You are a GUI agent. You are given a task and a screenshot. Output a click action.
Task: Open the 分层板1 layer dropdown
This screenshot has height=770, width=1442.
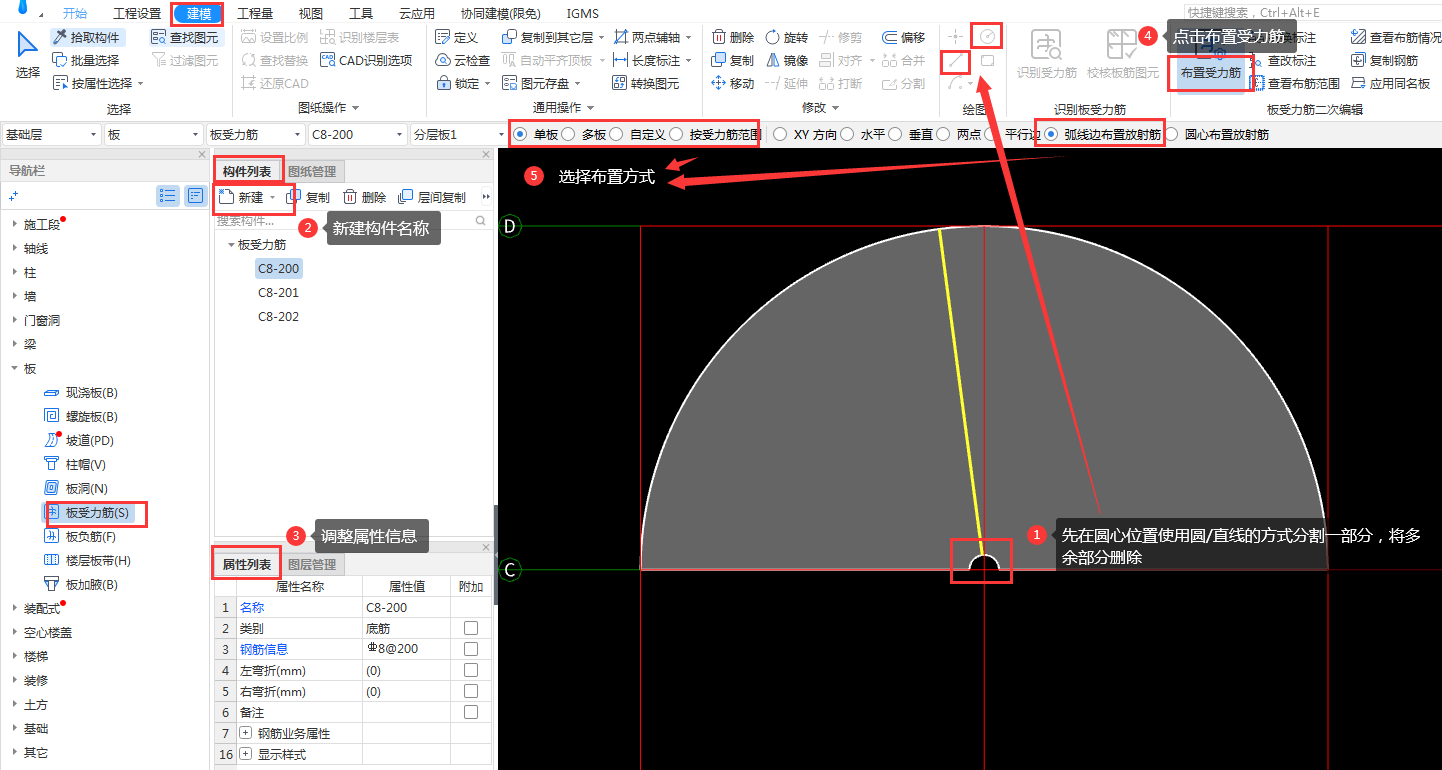pyautogui.click(x=459, y=134)
